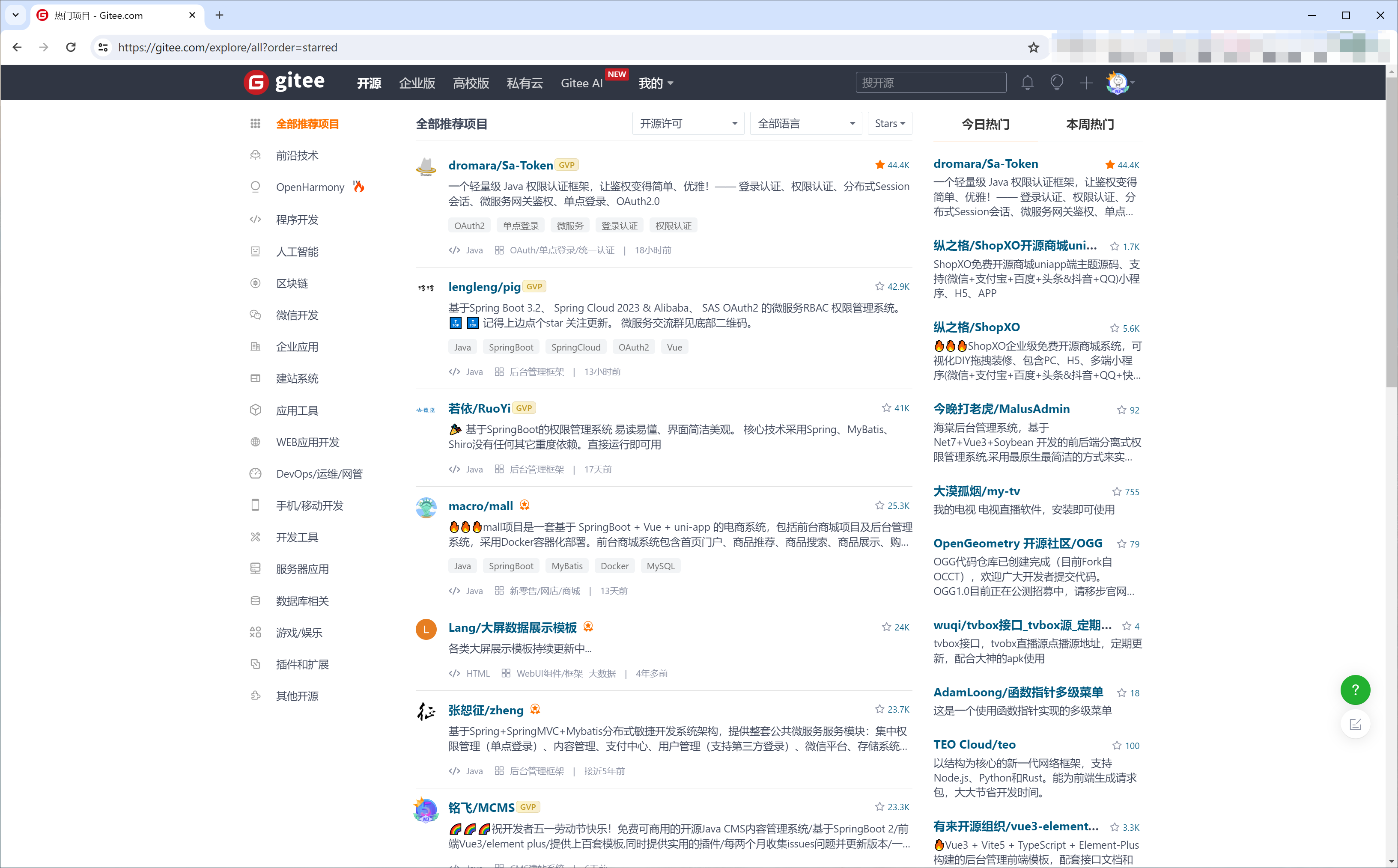Click the 后台管理框架 category under RuoYi
Screen dimensions: 1398x868
click(x=536, y=469)
